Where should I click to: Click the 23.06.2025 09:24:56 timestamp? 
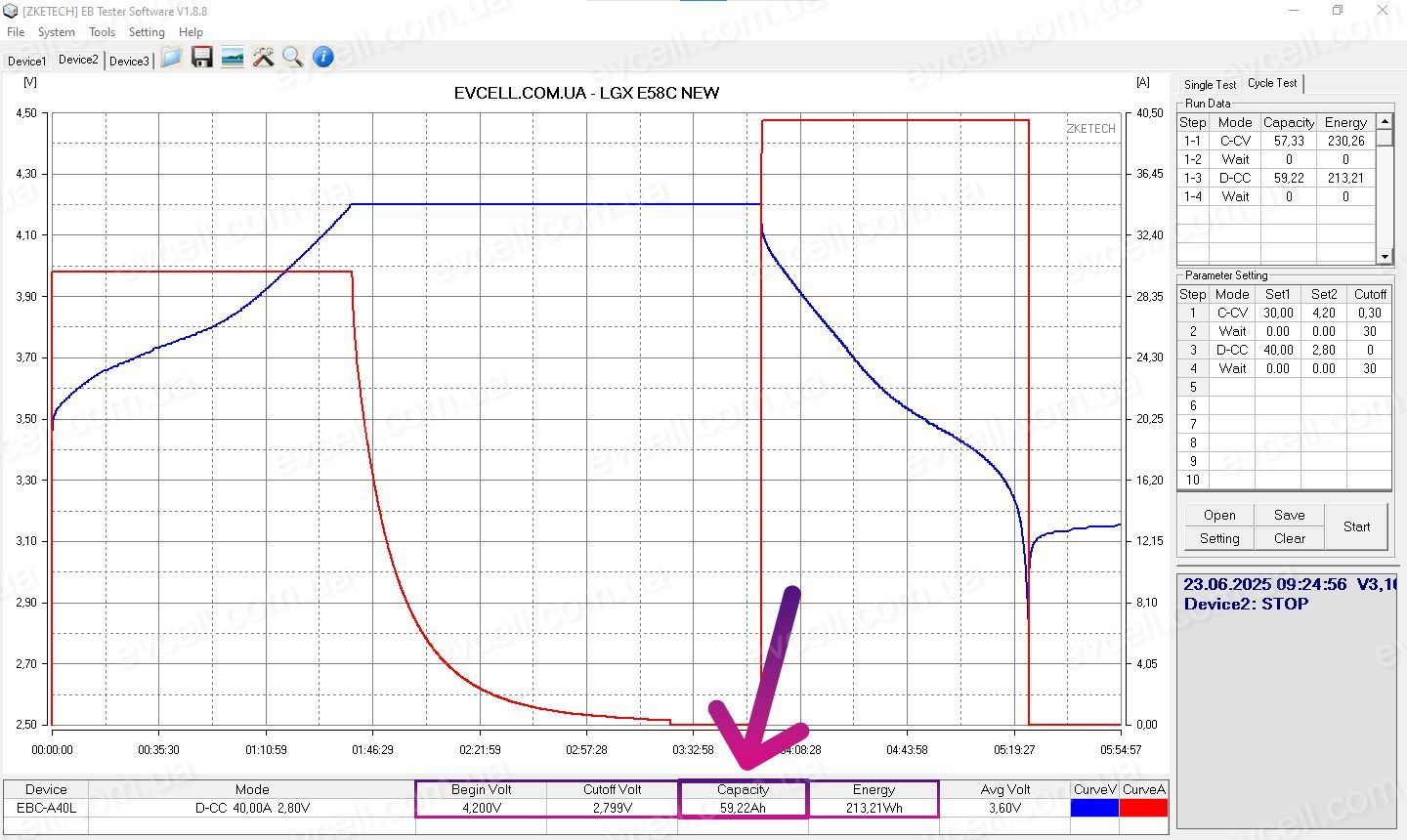[x=1265, y=584]
